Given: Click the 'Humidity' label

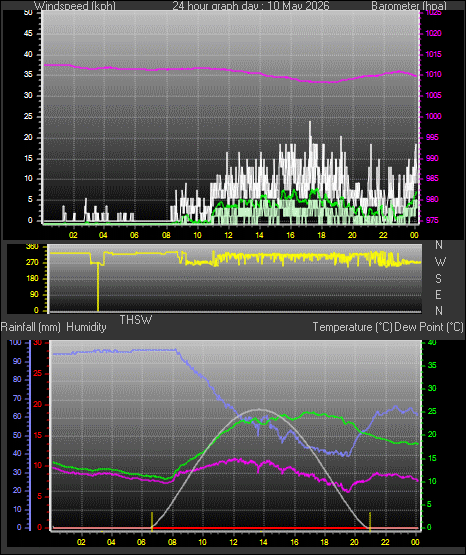Looking at the screenshot, I should coord(86,327).
